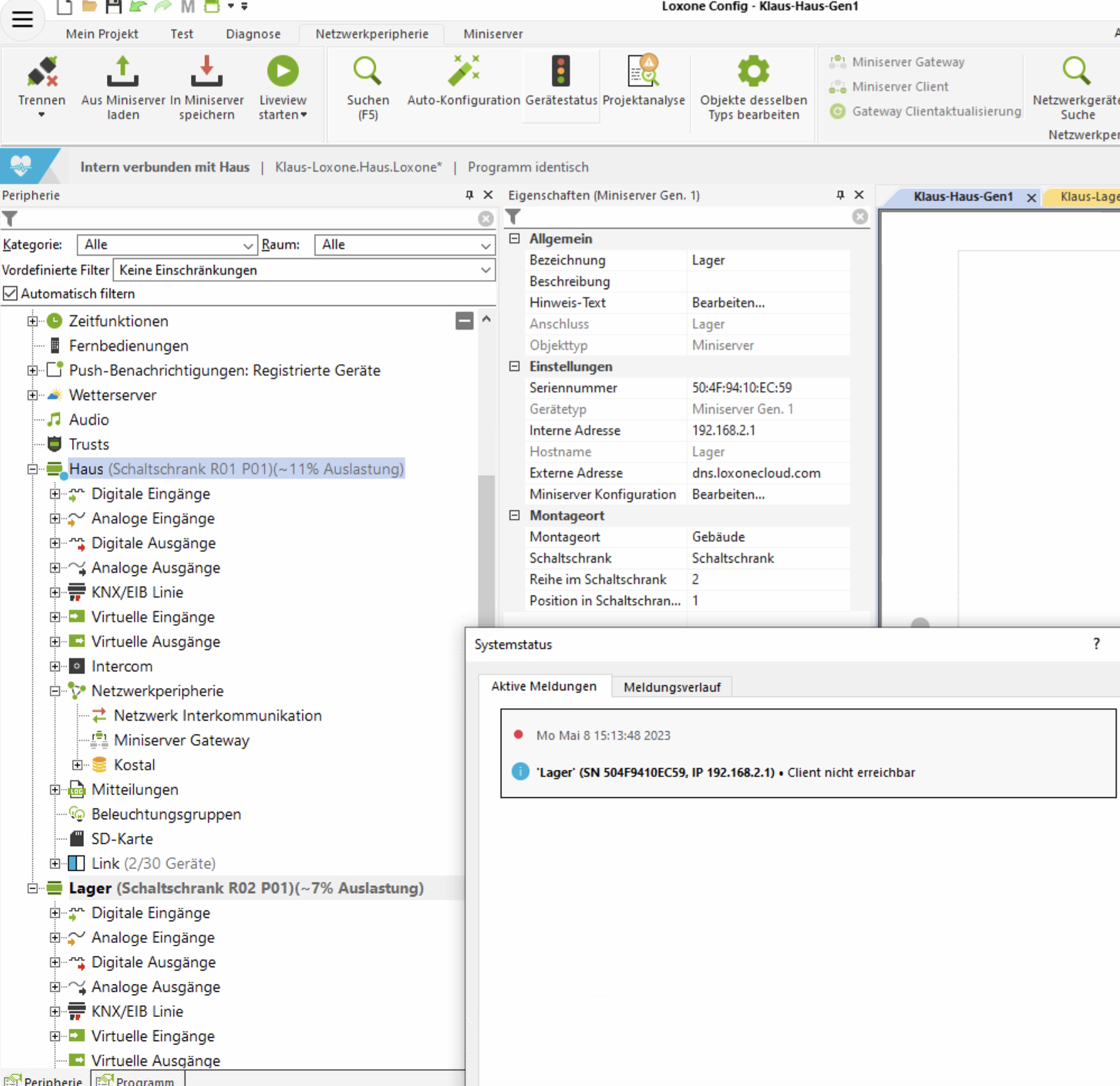Save program with In Miniserver speichern
Viewport: 1120px width, 1086px height.
pyautogui.click(x=206, y=73)
